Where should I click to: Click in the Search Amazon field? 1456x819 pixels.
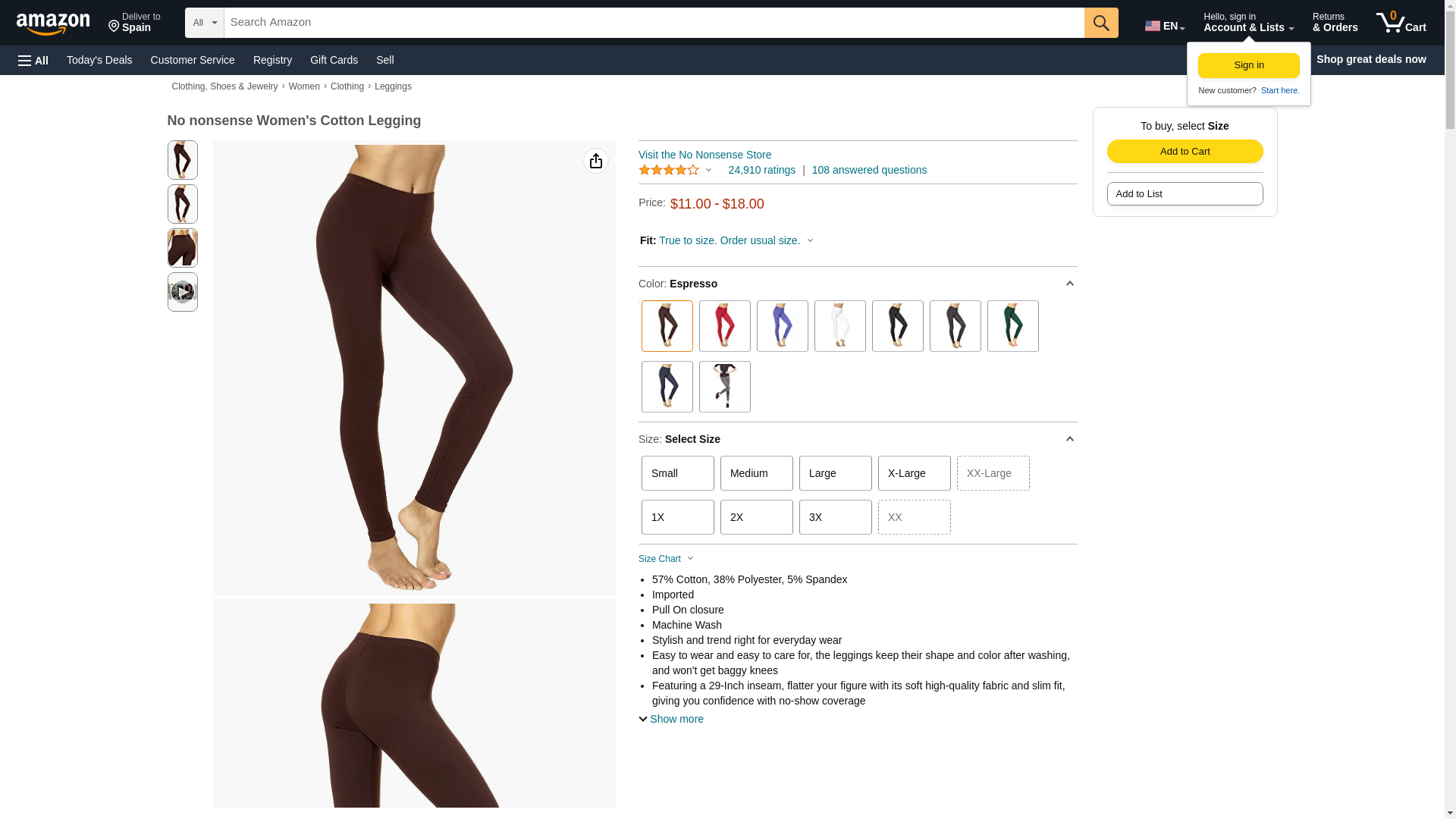click(654, 23)
